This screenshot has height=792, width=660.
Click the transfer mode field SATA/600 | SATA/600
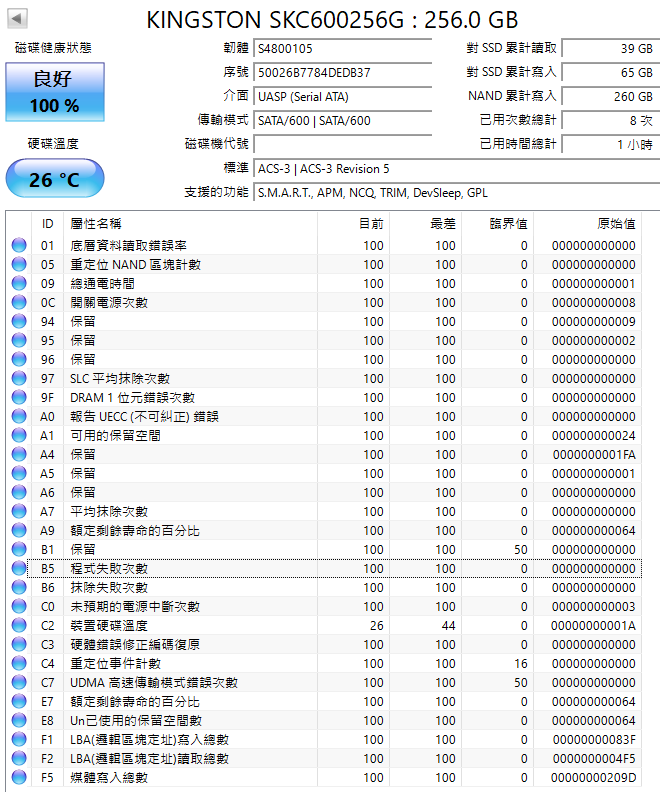(342, 121)
